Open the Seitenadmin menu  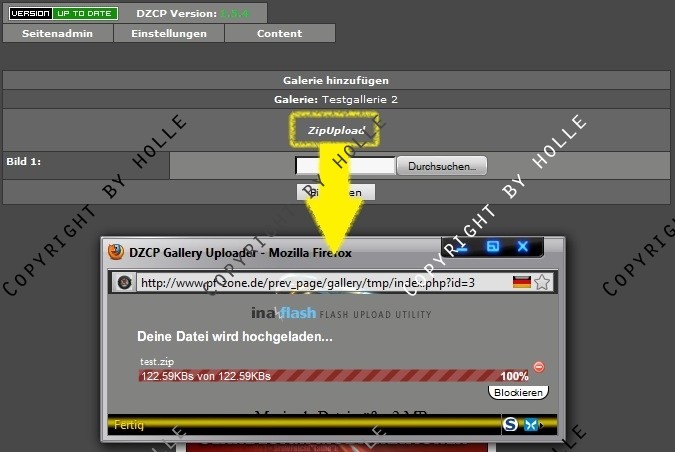[x=58, y=33]
